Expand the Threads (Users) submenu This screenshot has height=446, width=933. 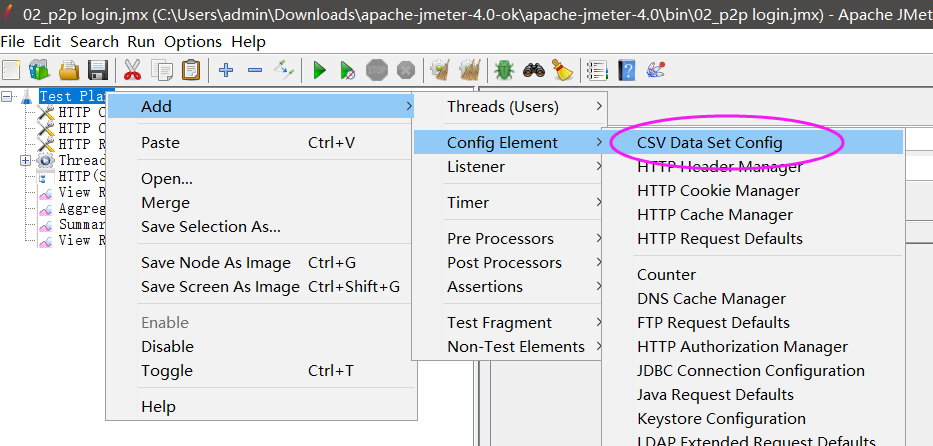click(x=510, y=106)
